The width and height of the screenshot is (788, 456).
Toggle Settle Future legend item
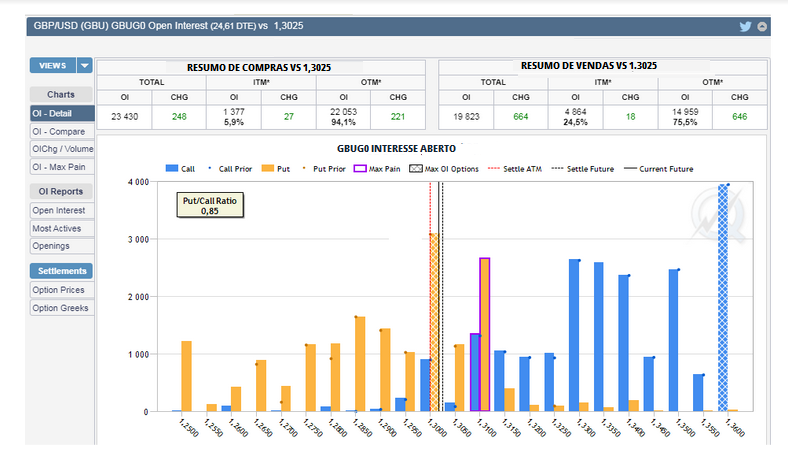(582, 169)
